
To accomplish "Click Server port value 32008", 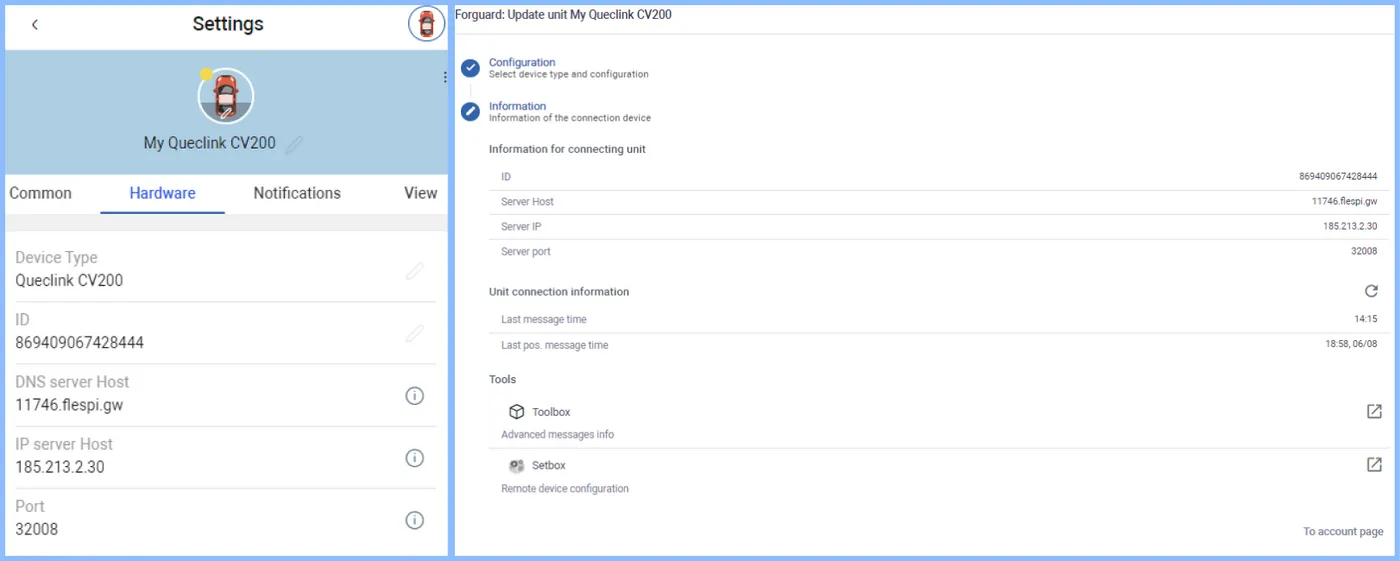I will point(1364,252).
